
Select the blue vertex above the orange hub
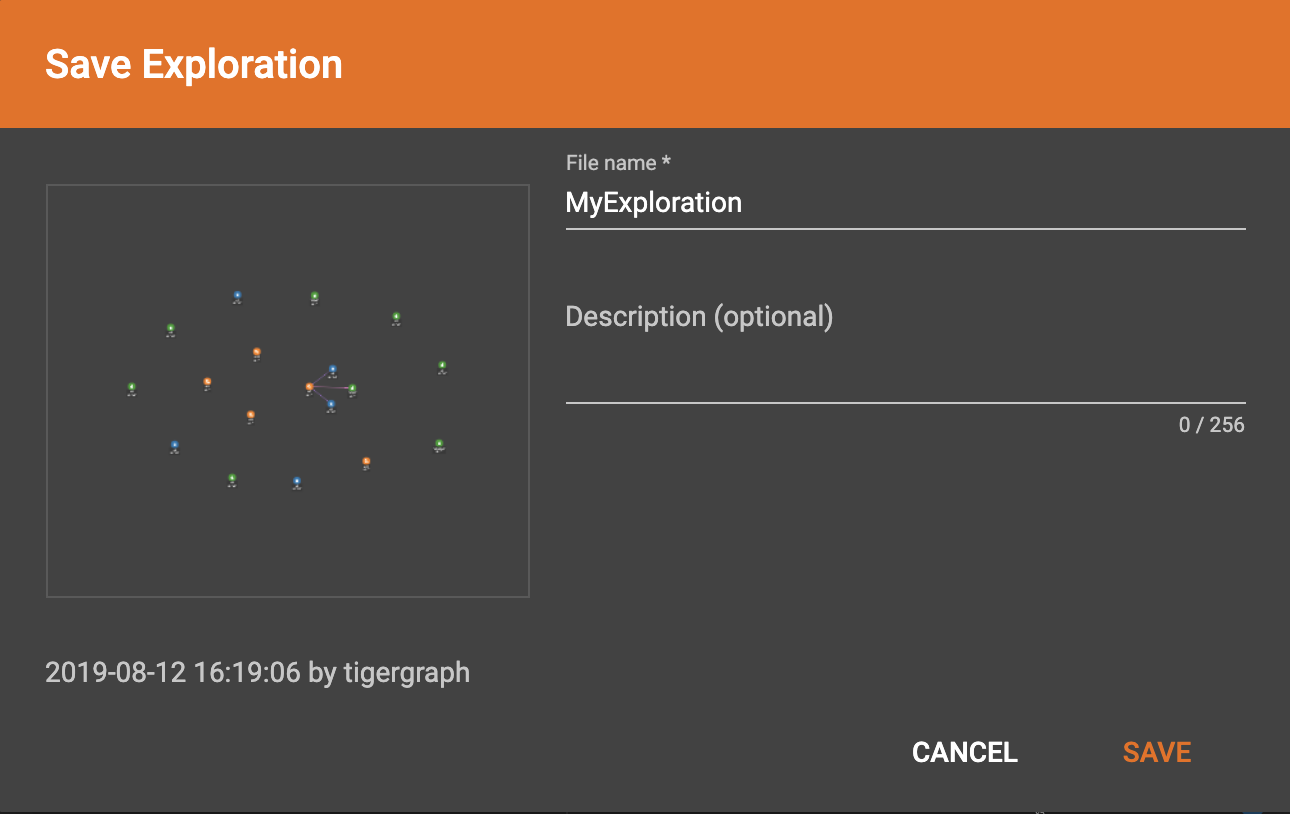coord(333,369)
